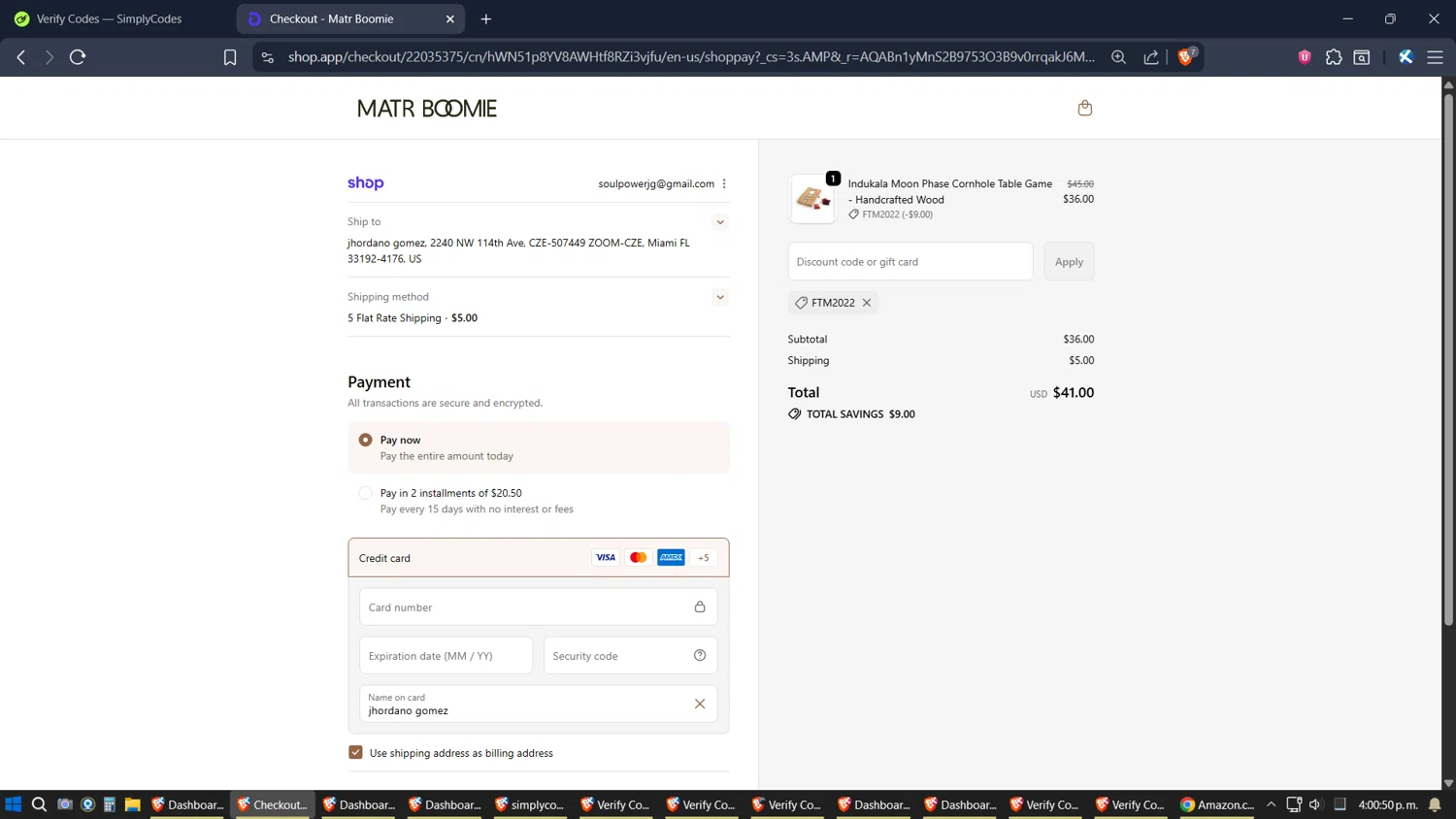Viewport: 1456px width, 819px height.
Task: Show security code help tooltip
Action: coord(700,655)
